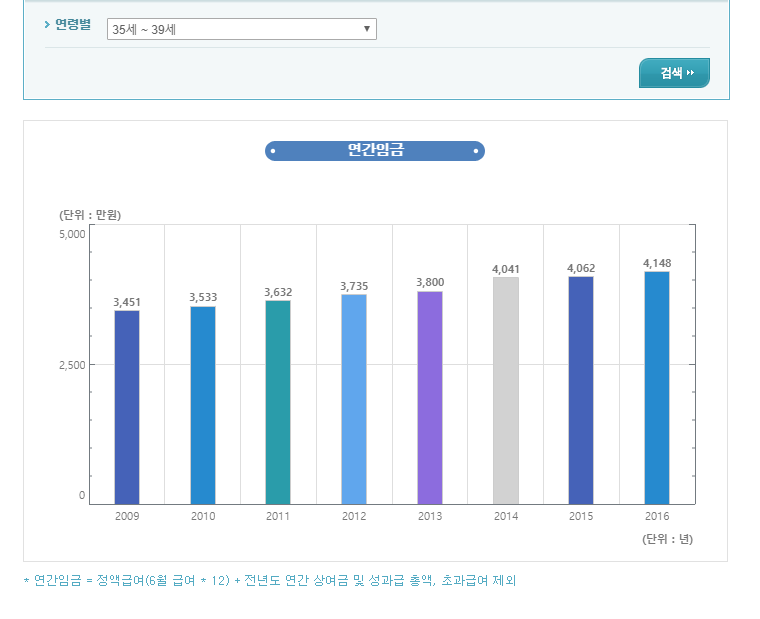
Task: Click the 2015 bar in the chart
Action: pyautogui.click(x=581, y=390)
